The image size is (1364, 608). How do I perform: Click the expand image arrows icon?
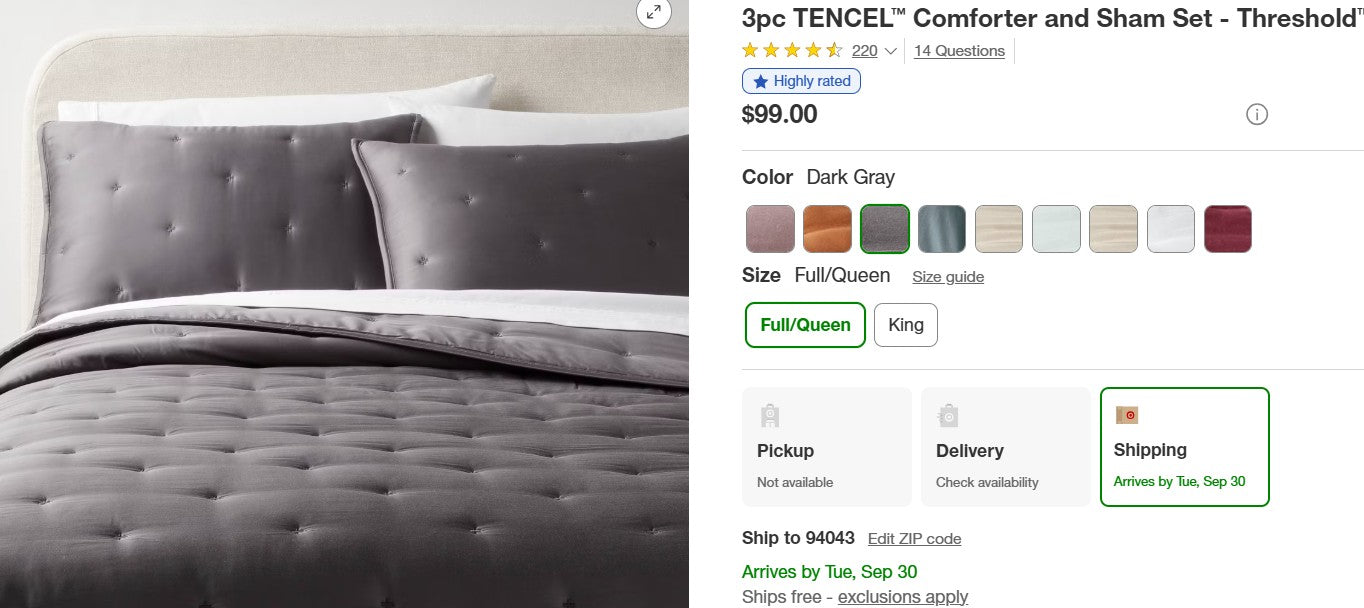(x=654, y=14)
